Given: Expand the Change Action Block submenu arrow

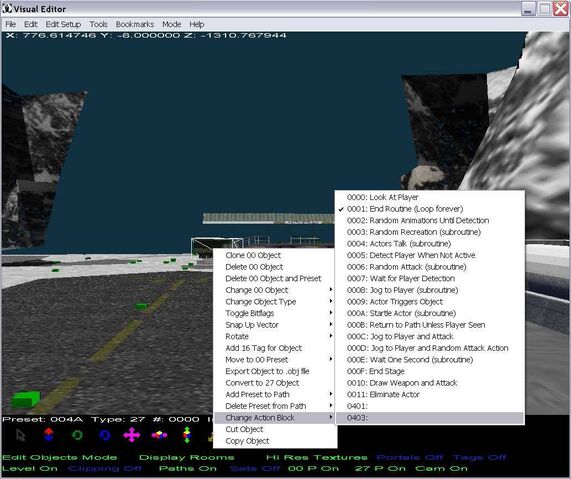Looking at the screenshot, I should [x=331, y=417].
